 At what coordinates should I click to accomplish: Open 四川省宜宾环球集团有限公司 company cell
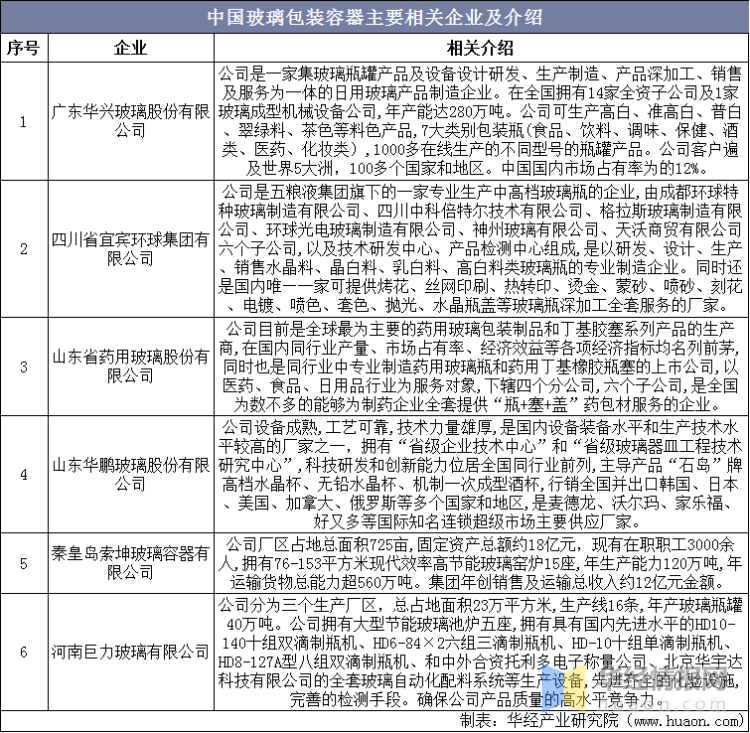[131, 248]
